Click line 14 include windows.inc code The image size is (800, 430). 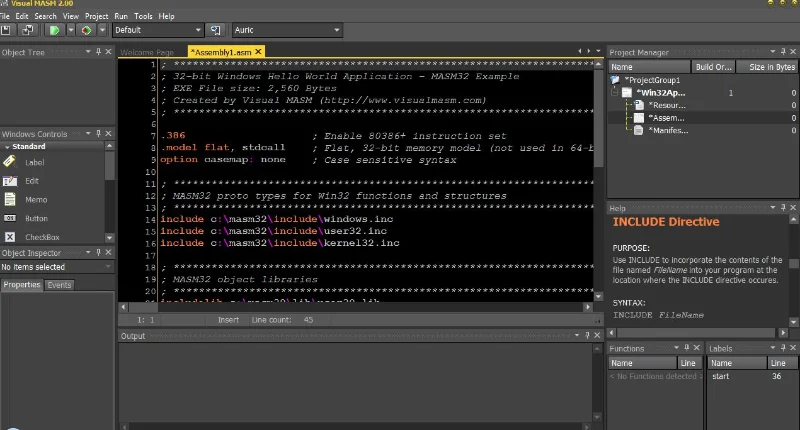277,219
